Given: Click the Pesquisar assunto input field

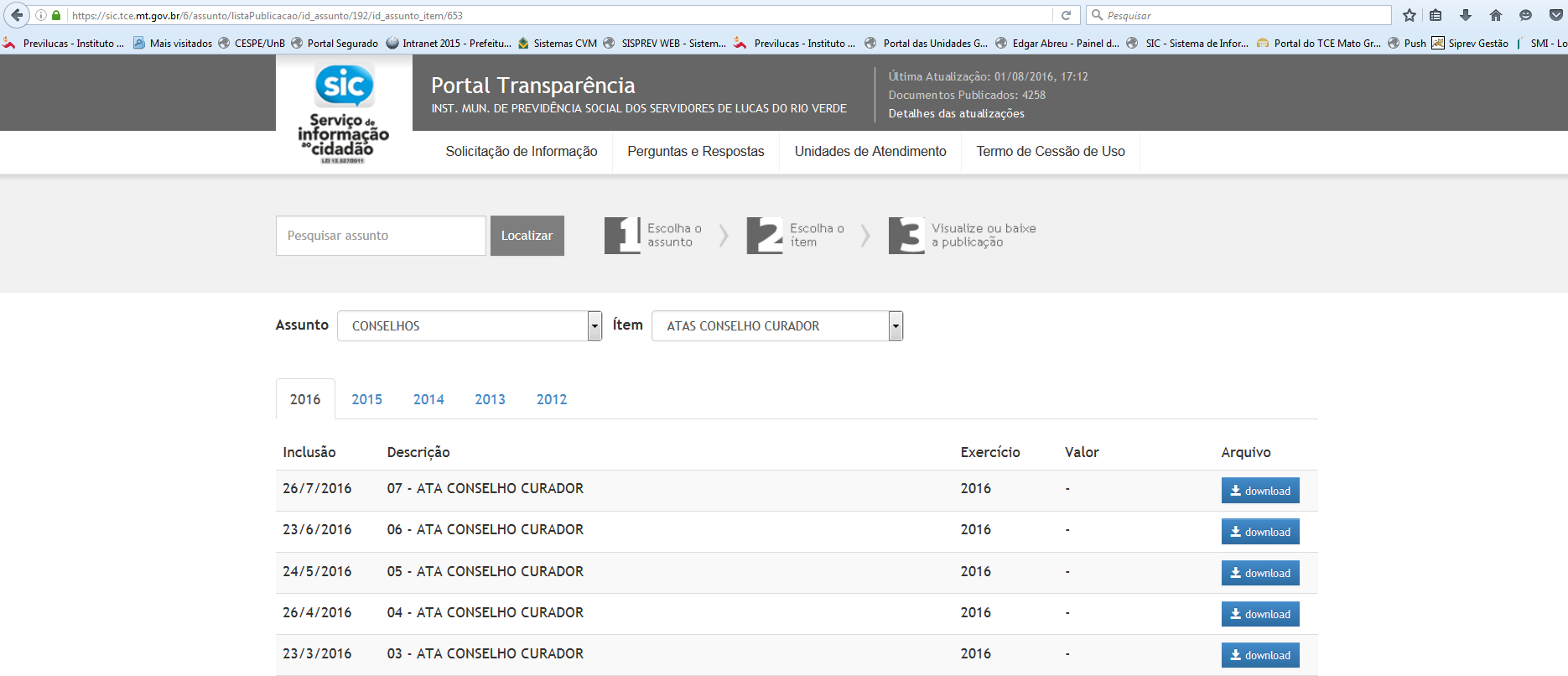Looking at the screenshot, I should tap(381, 236).
